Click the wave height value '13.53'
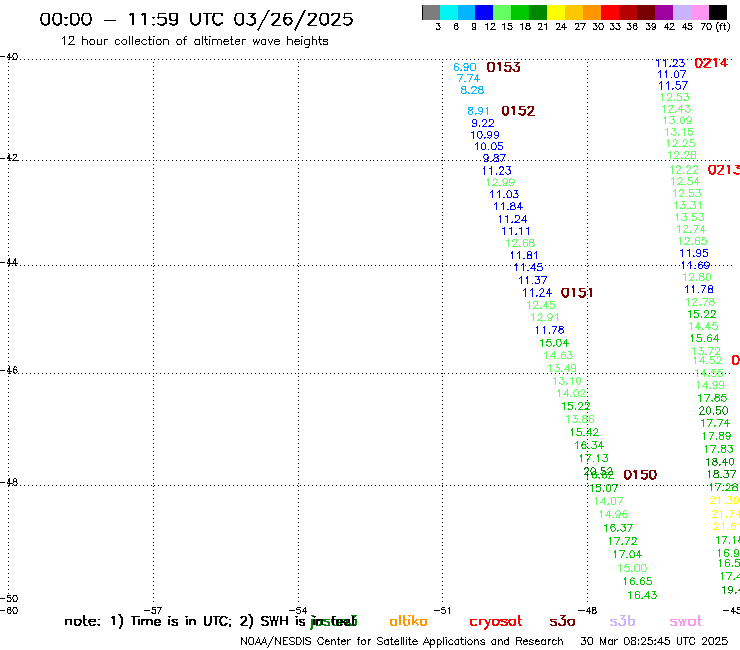Image resolution: width=740 pixels, height=650 pixels. (x=690, y=218)
